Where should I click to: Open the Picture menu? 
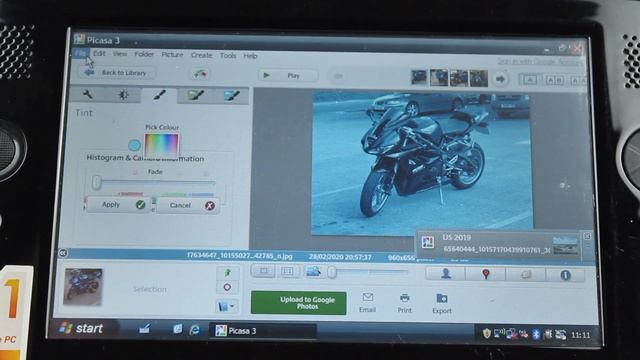(172, 54)
